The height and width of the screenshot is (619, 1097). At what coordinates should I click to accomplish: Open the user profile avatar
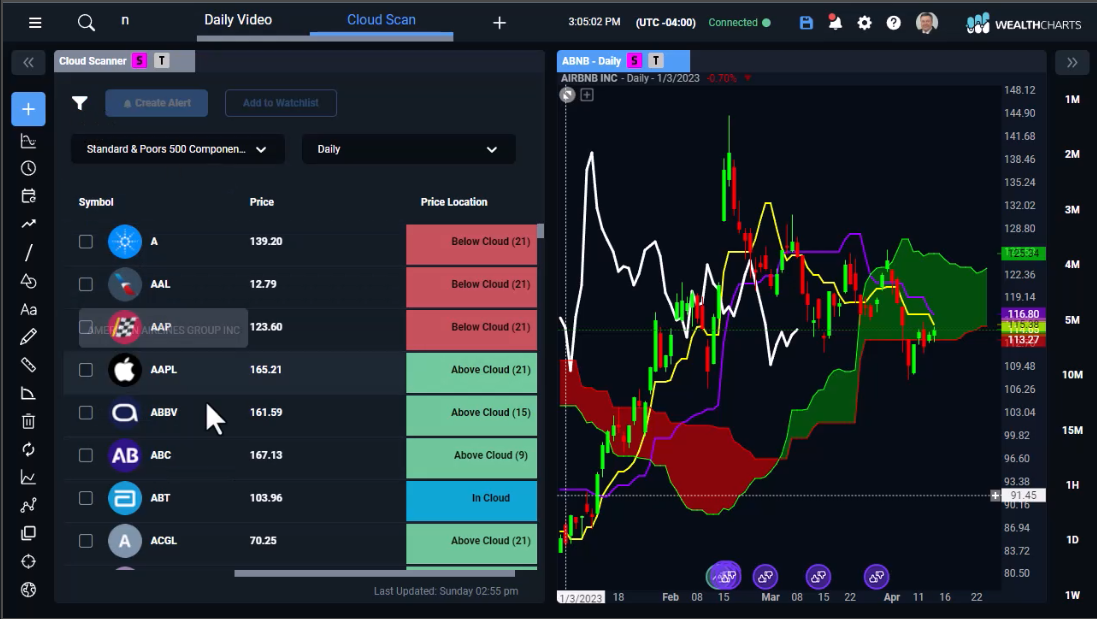[x=926, y=23]
